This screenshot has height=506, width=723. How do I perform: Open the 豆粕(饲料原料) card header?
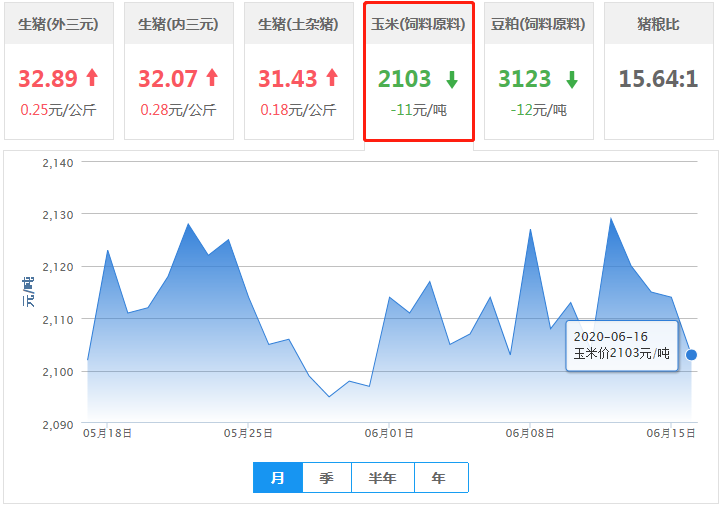click(538, 24)
